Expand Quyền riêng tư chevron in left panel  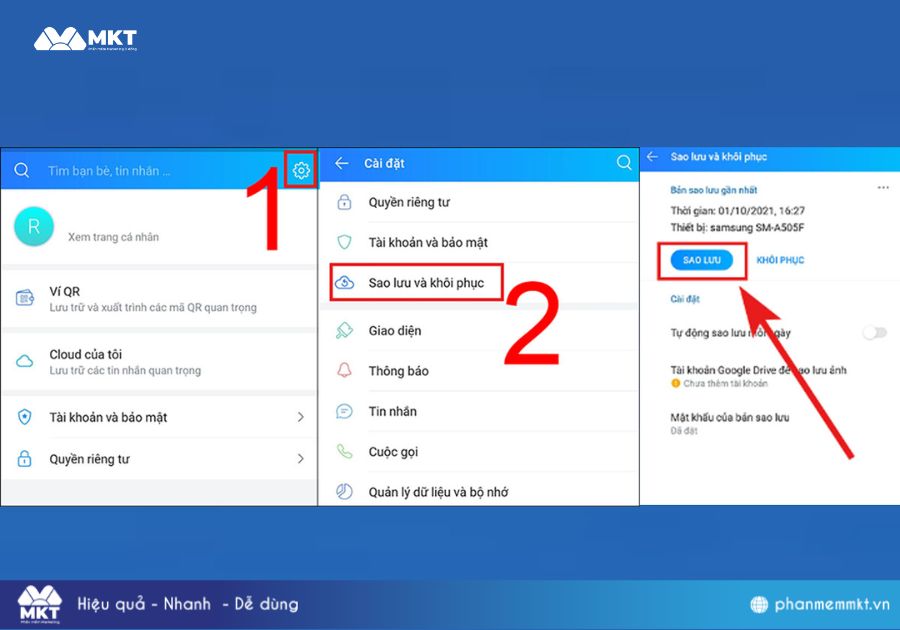click(300, 459)
